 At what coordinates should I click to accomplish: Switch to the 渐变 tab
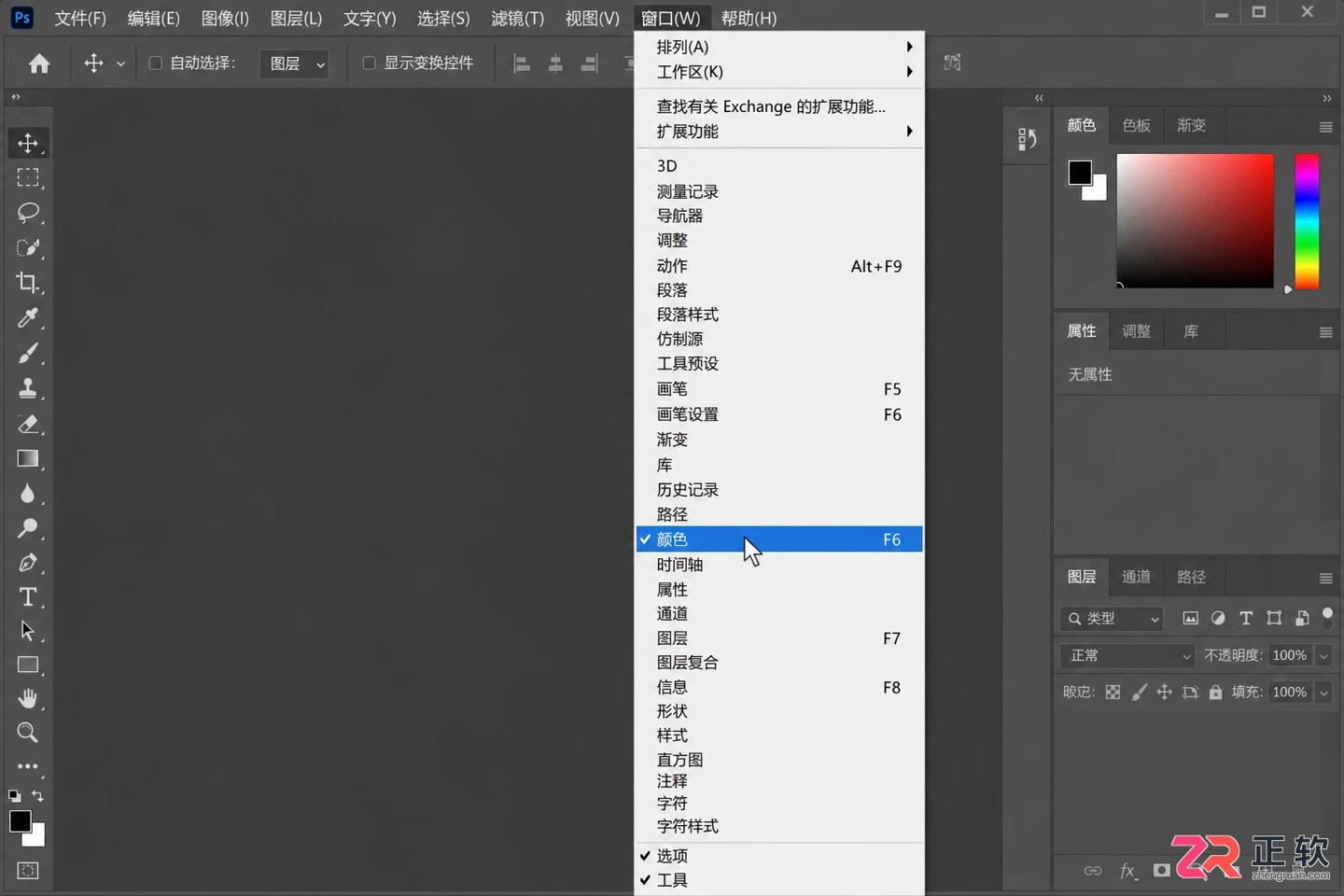tap(1191, 125)
